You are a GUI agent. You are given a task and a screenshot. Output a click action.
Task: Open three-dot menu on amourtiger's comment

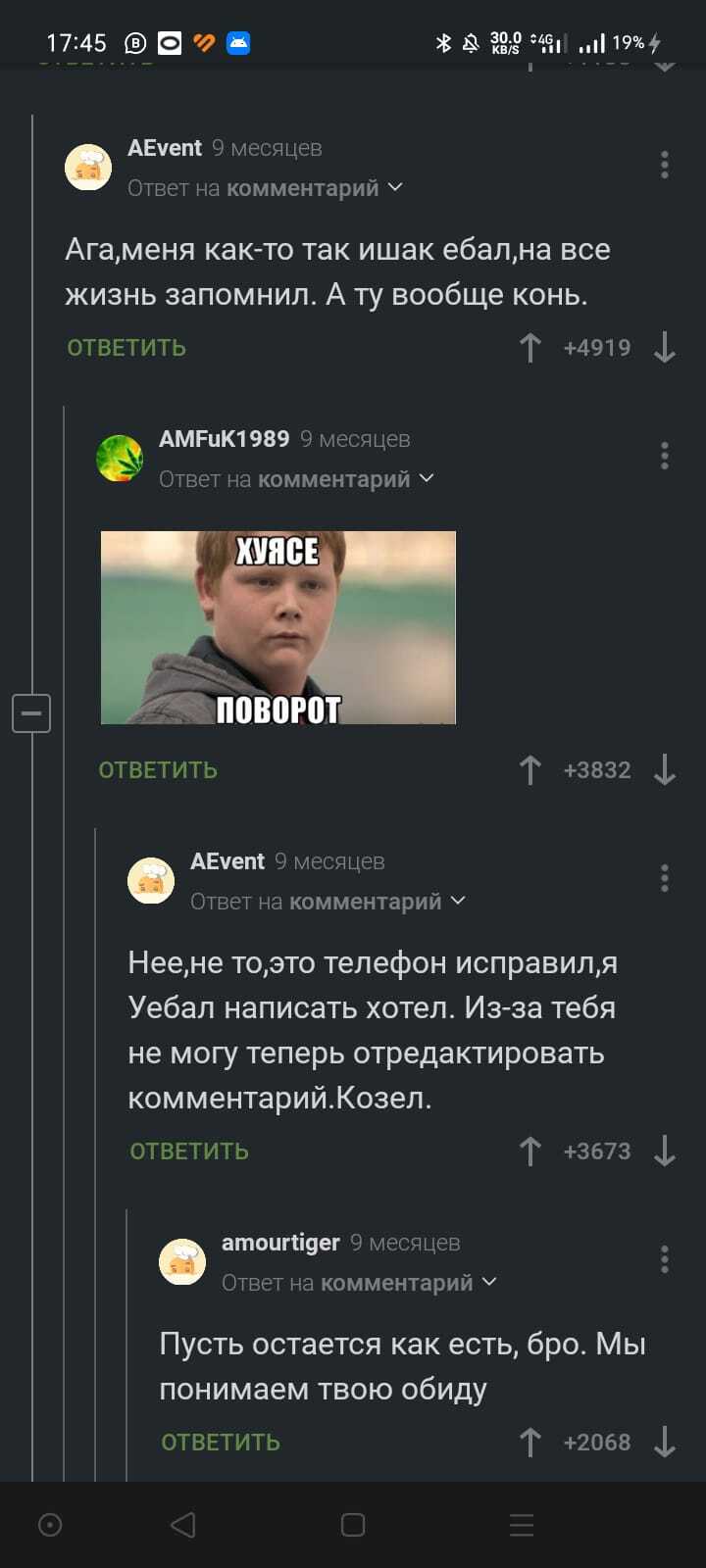[x=665, y=1258]
